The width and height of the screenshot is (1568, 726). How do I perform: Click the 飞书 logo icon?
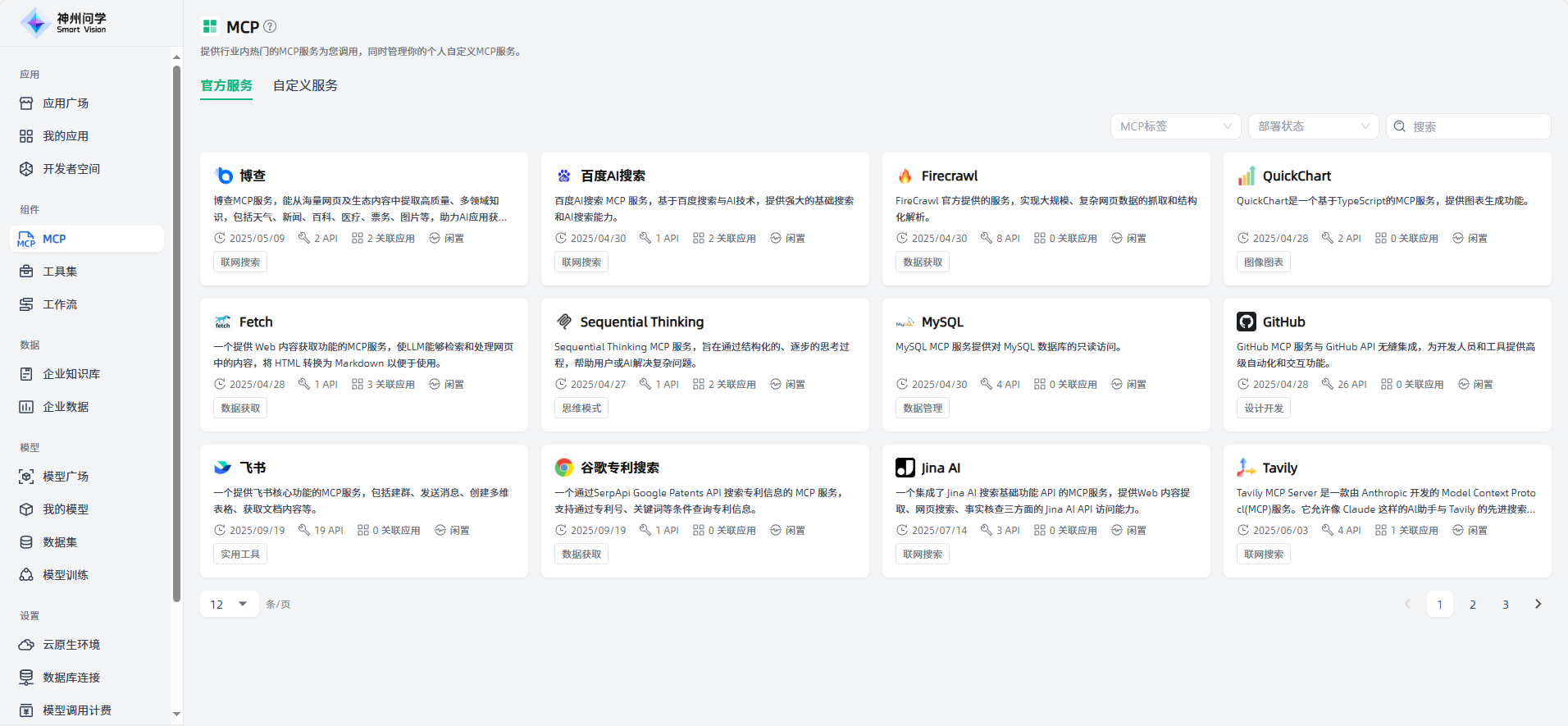pyautogui.click(x=222, y=468)
